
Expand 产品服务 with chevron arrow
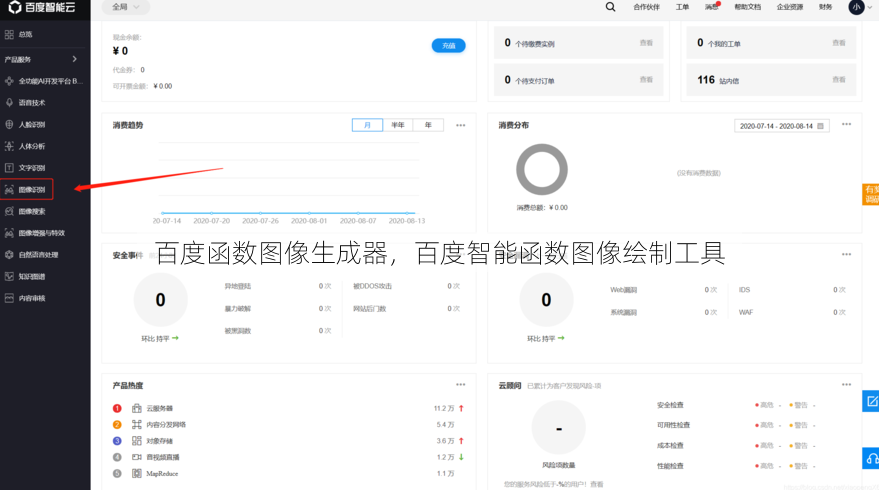[x=75, y=59]
